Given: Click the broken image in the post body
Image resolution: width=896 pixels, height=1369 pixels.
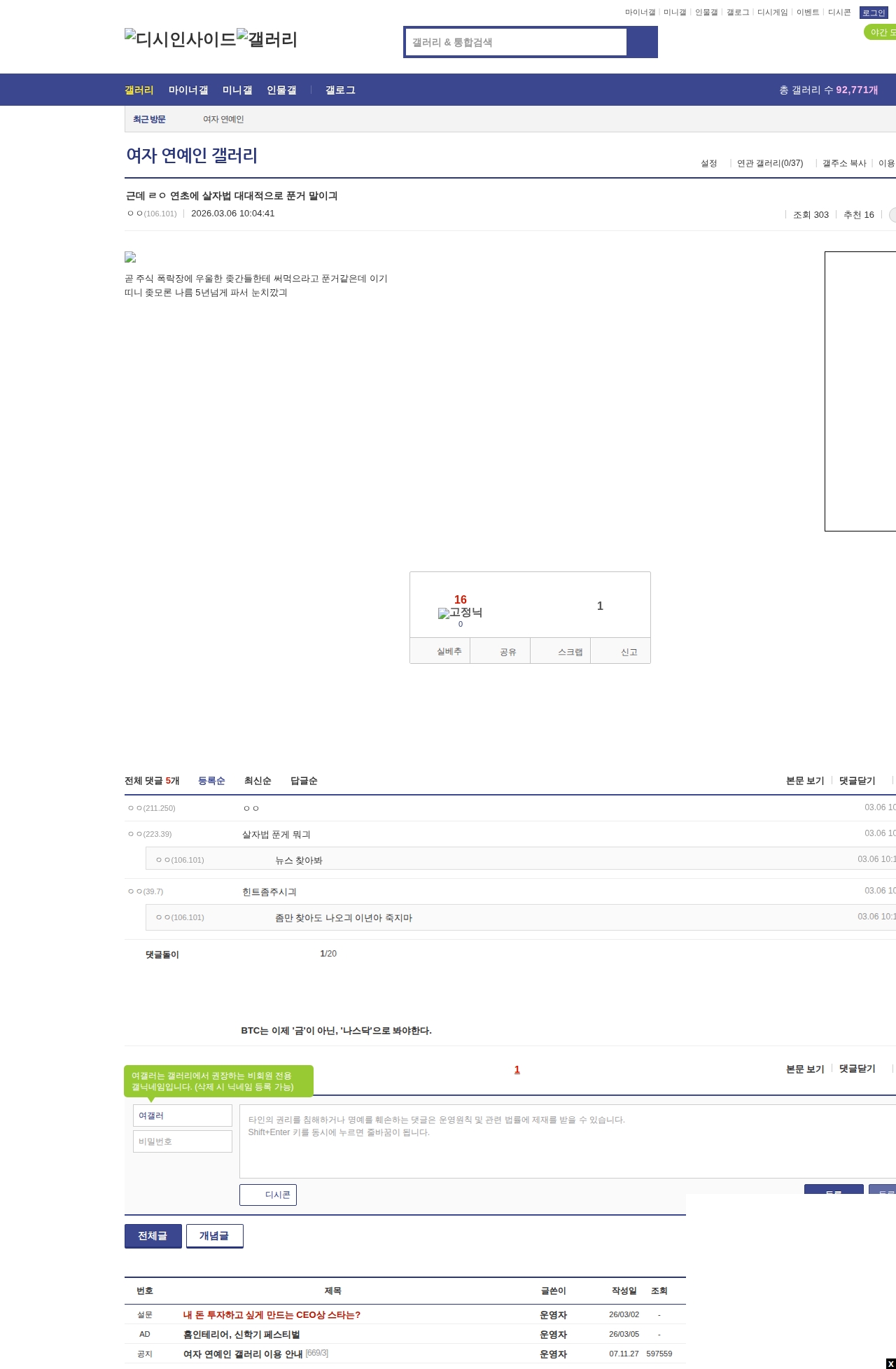Looking at the screenshot, I should click(130, 258).
